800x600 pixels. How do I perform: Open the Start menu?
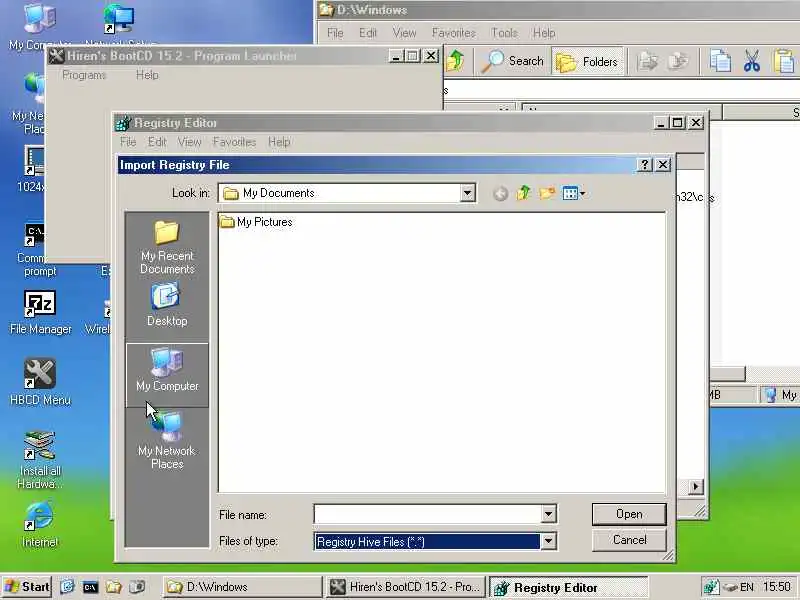tap(27, 587)
